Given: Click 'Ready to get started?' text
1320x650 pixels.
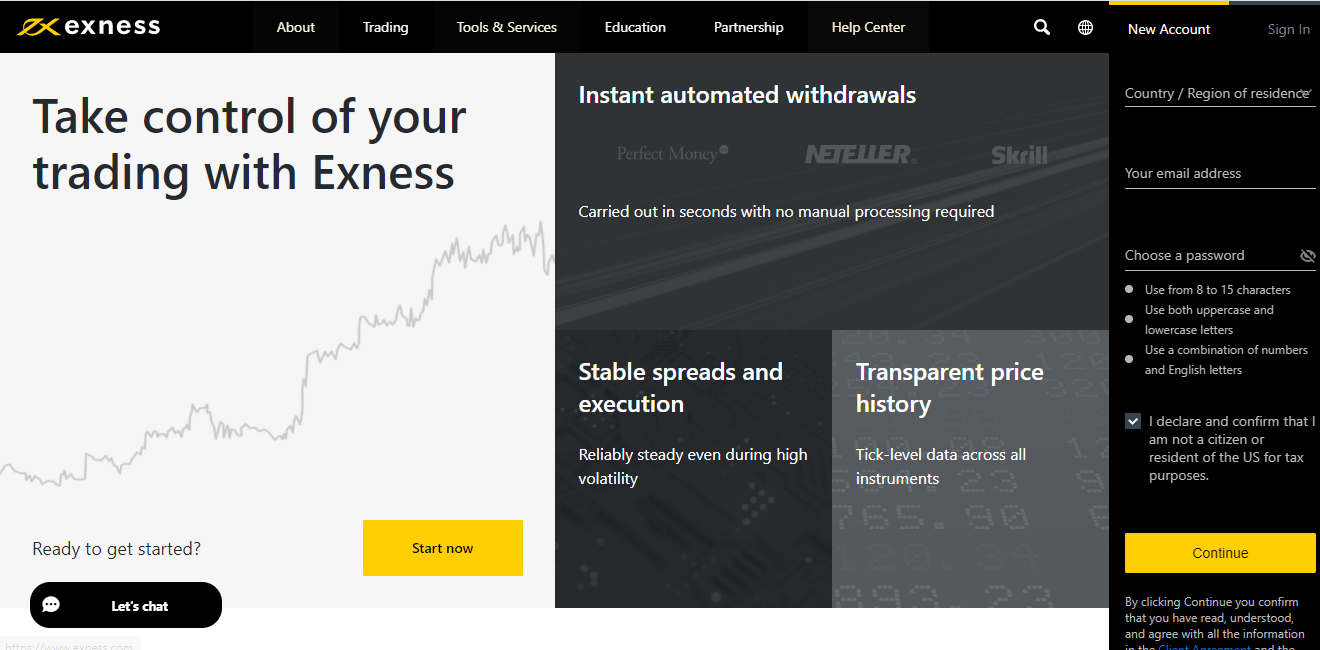Looking at the screenshot, I should [117, 549].
